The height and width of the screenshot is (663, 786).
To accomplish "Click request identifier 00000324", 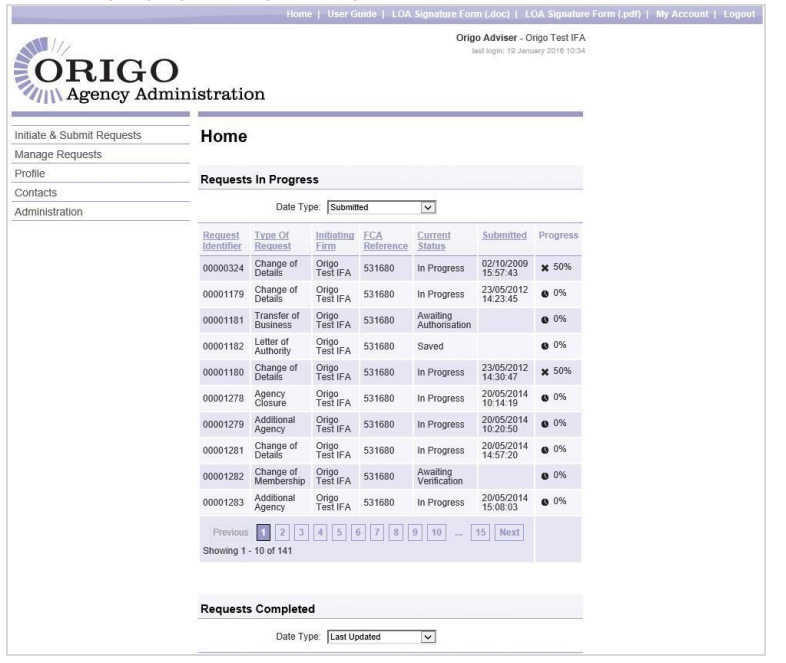I will pos(223,268).
